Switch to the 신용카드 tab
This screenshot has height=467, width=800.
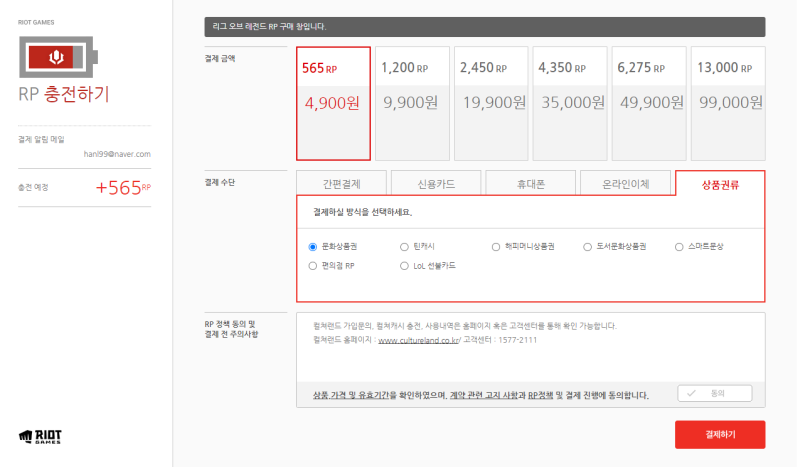[436, 183]
